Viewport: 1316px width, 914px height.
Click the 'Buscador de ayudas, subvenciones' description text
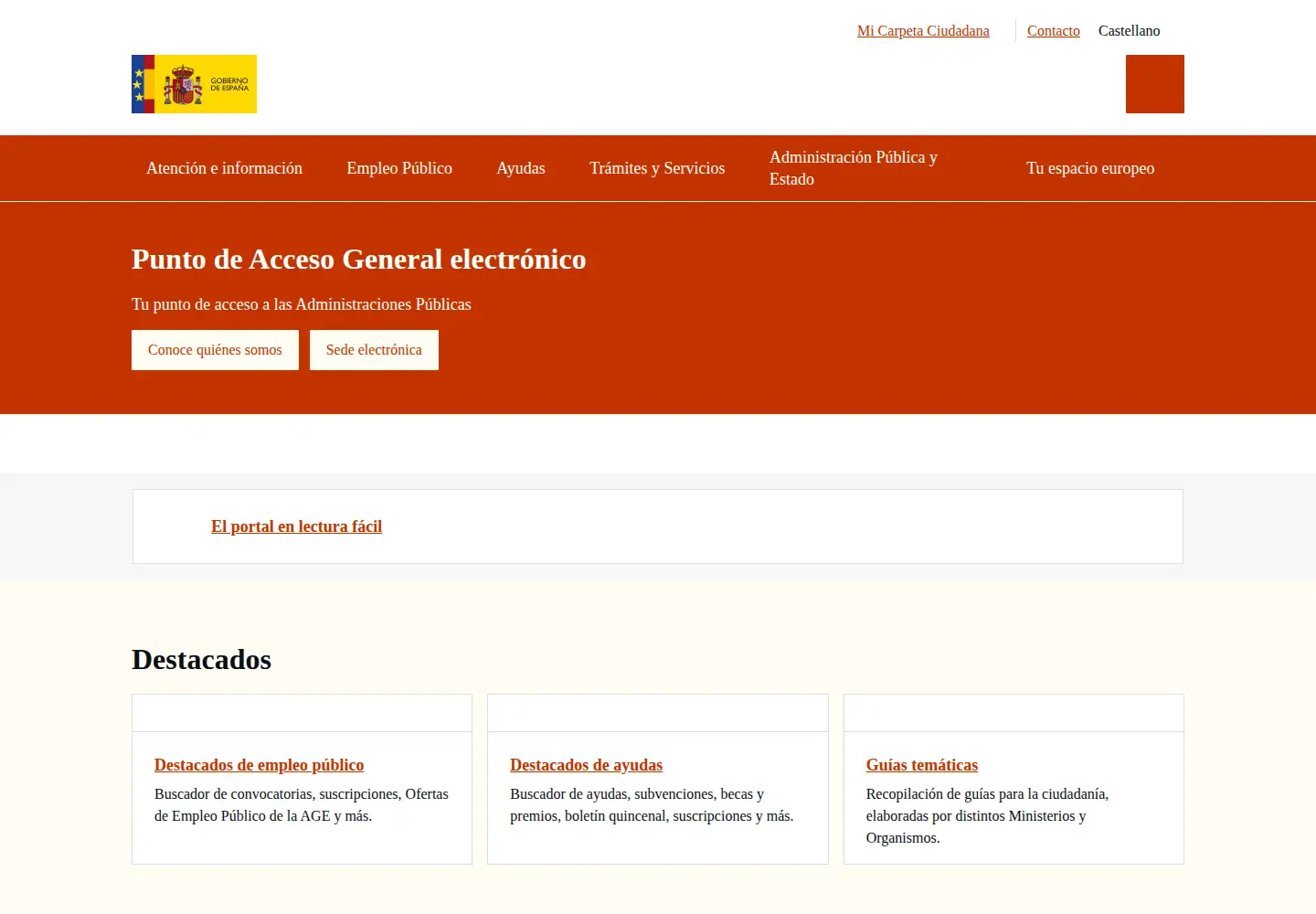pyautogui.click(x=652, y=805)
